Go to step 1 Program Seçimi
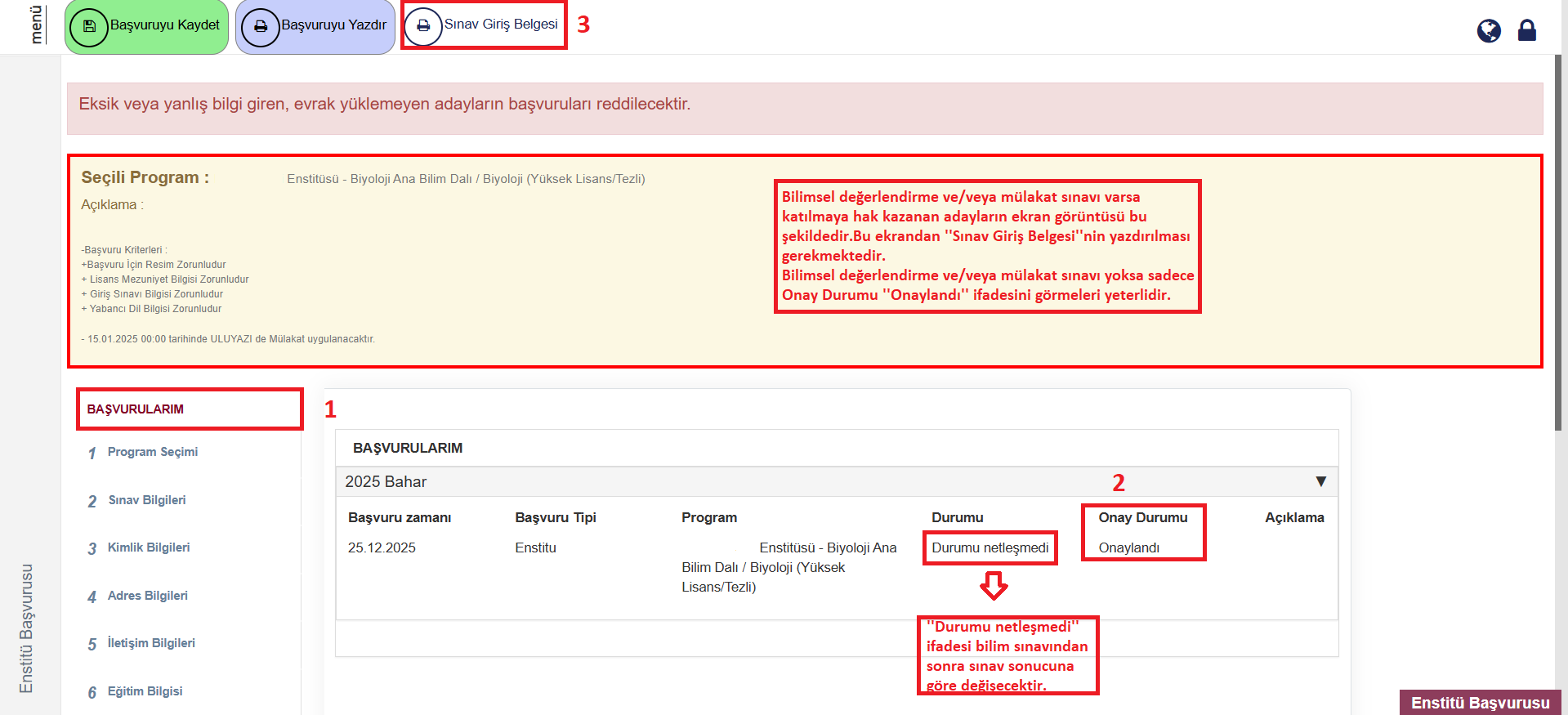The image size is (1568, 715). coord(153,452)
